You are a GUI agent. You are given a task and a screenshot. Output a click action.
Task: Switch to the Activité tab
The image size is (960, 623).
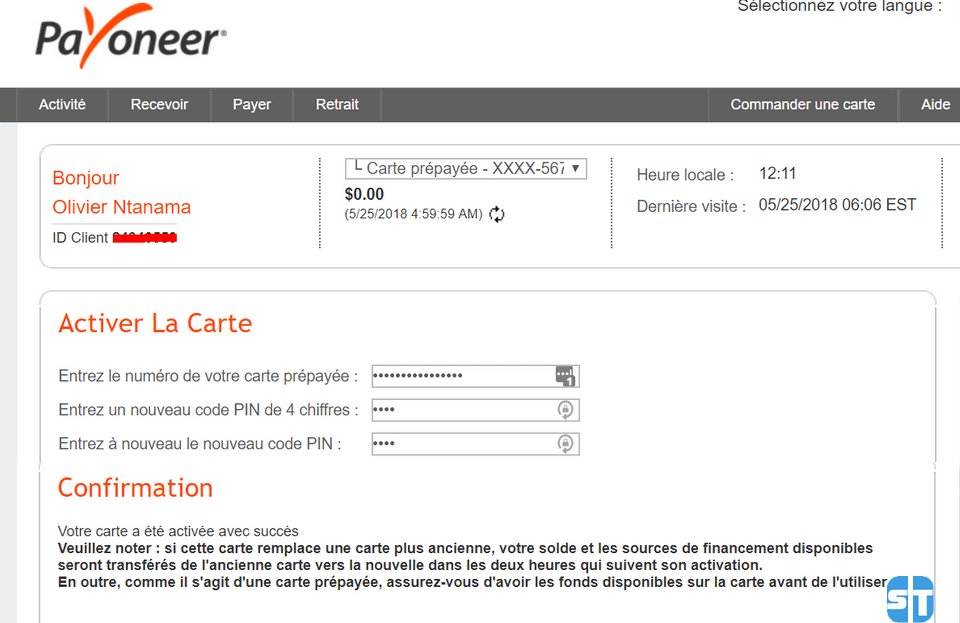coord(62,104)
